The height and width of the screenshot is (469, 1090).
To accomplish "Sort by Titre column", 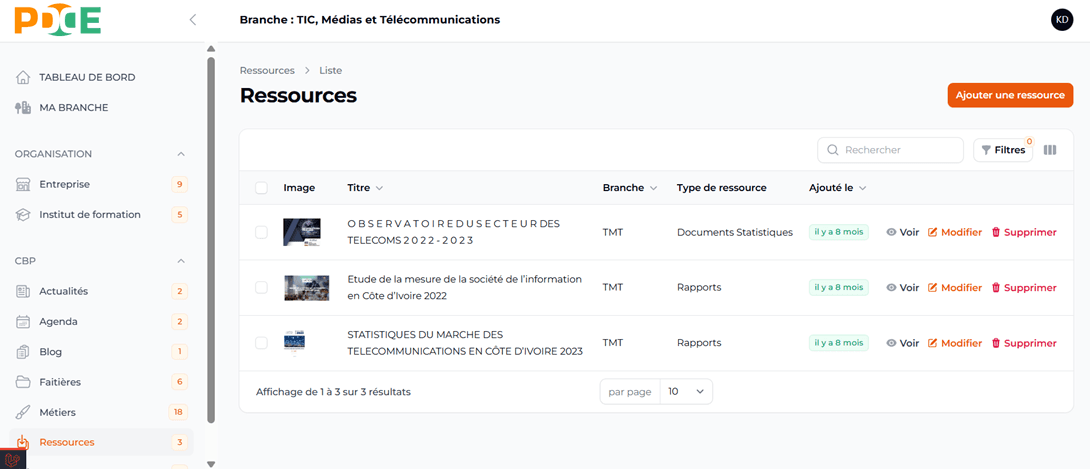I will pos(365,188).
